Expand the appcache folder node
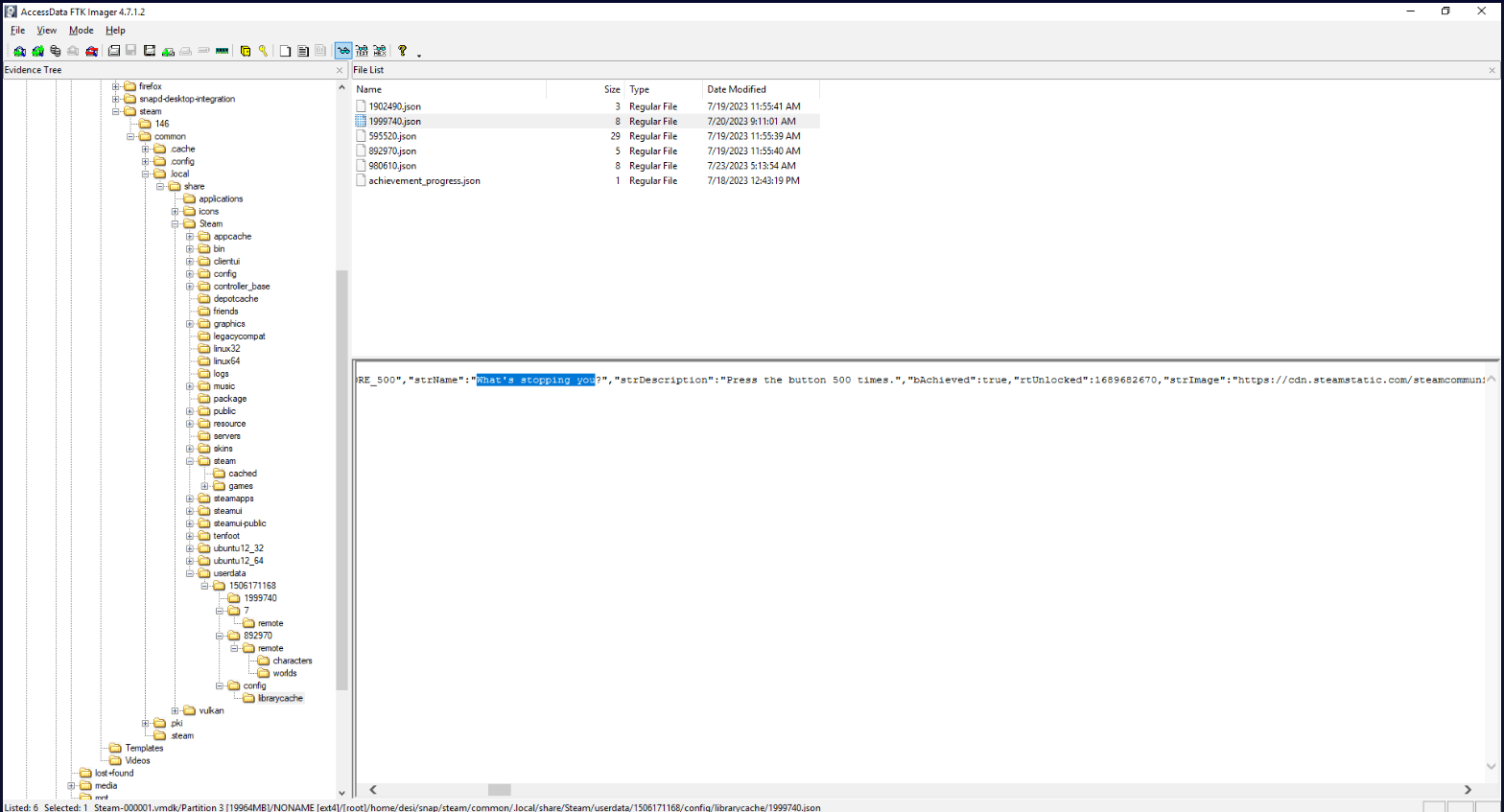 point(191,236)
